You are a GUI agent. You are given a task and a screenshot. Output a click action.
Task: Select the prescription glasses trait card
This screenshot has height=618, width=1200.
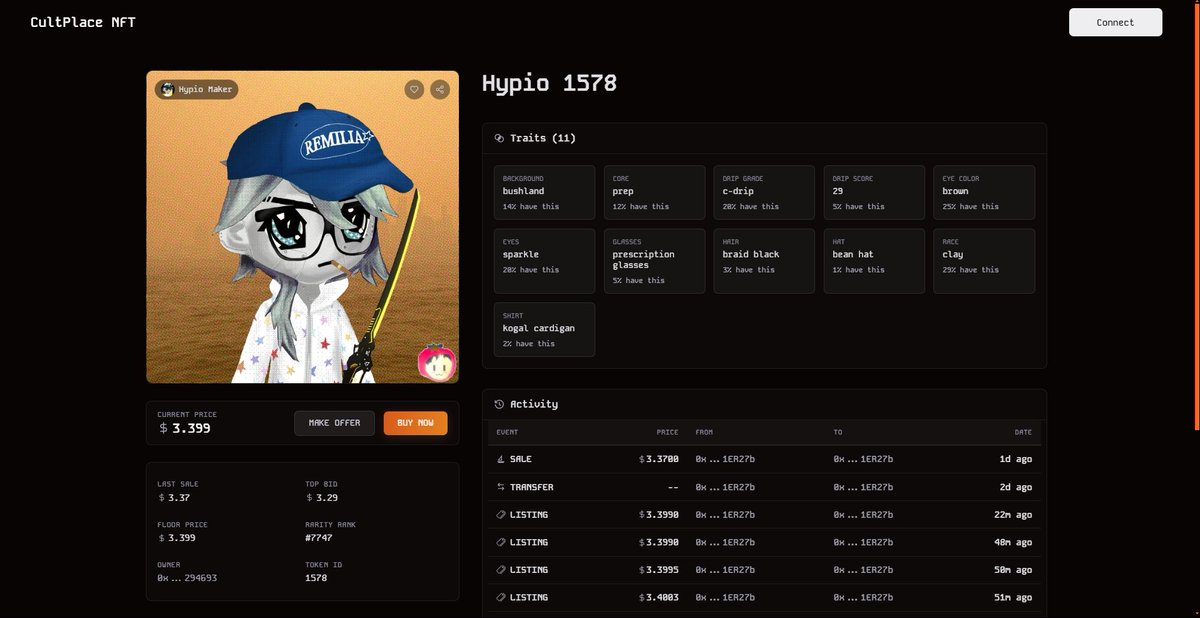(654, 261)
